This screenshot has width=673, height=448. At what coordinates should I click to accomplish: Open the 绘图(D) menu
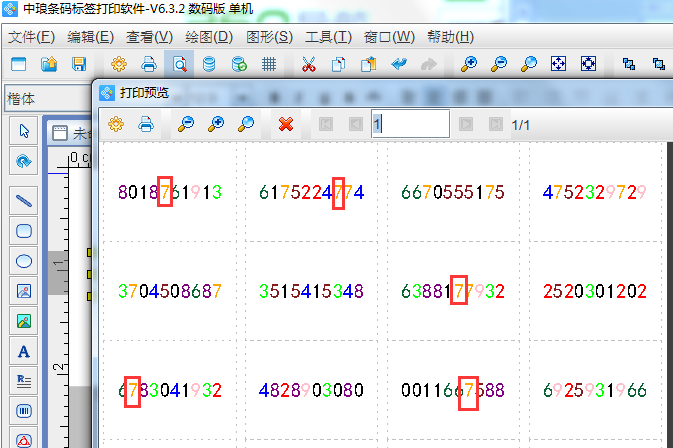point(209,37)
